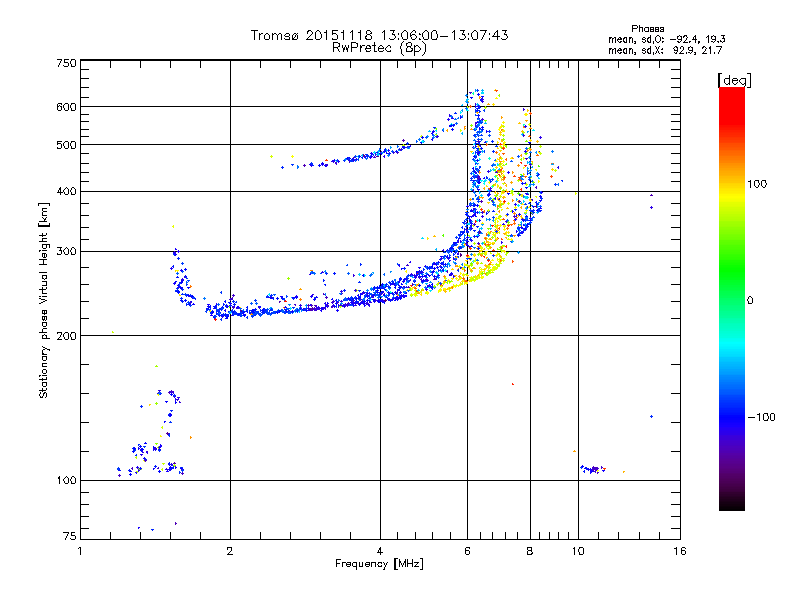Click the y-axis tick label '600'
Viewport: 800px width, 600px height.
coord(67,107)
